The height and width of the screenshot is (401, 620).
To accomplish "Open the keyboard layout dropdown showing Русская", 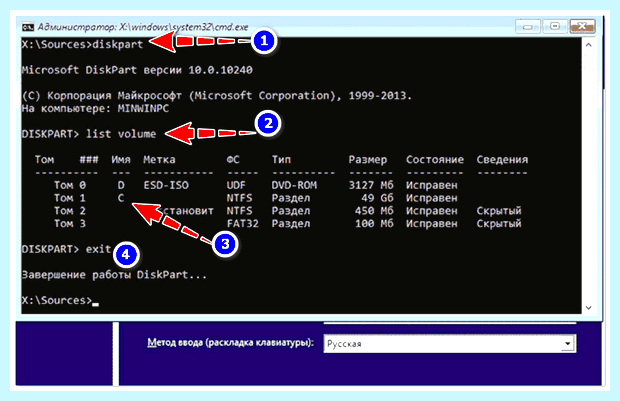I will (450, 343).
